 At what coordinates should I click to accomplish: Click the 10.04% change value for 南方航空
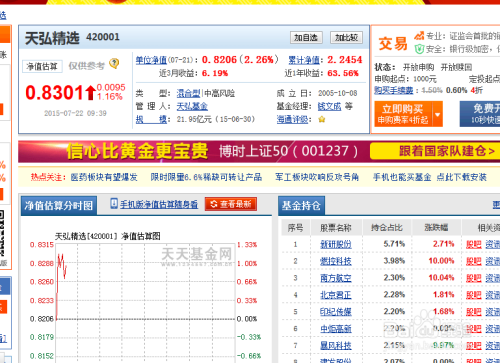(x=441, y=278)
